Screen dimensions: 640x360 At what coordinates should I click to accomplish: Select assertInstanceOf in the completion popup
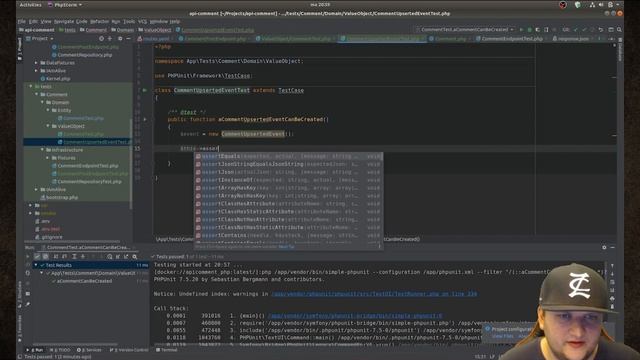click(288, 180)
